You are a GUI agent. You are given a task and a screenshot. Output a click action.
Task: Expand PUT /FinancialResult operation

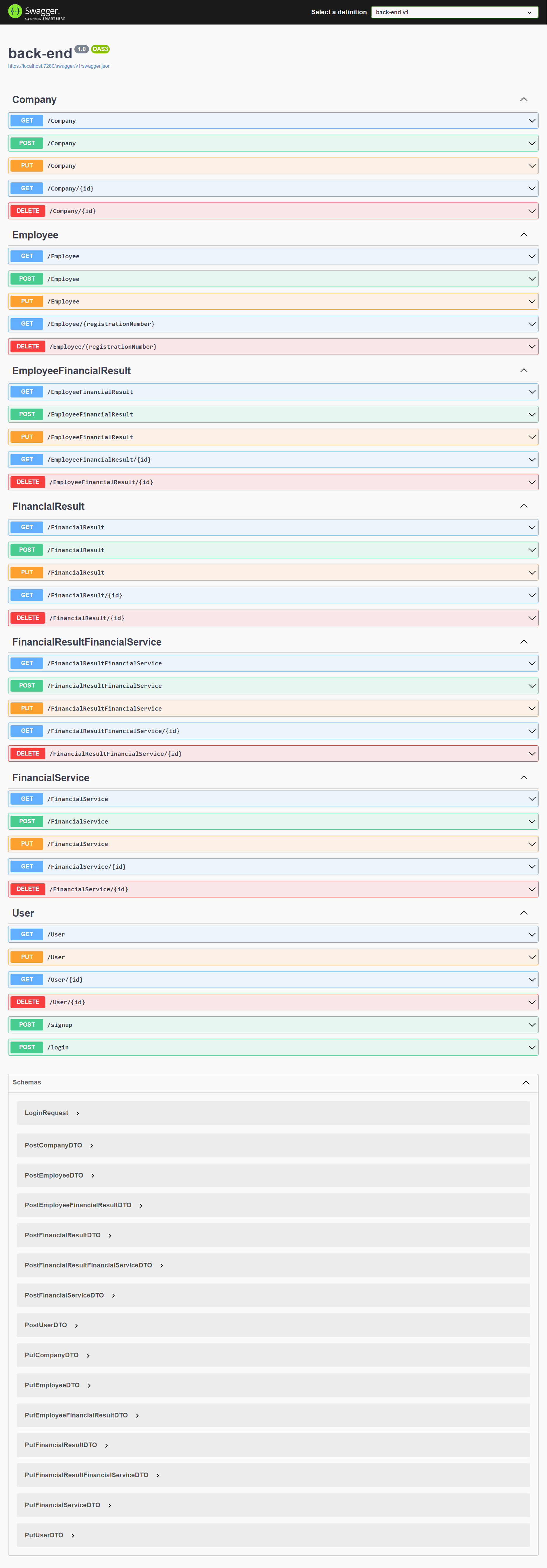273,573
